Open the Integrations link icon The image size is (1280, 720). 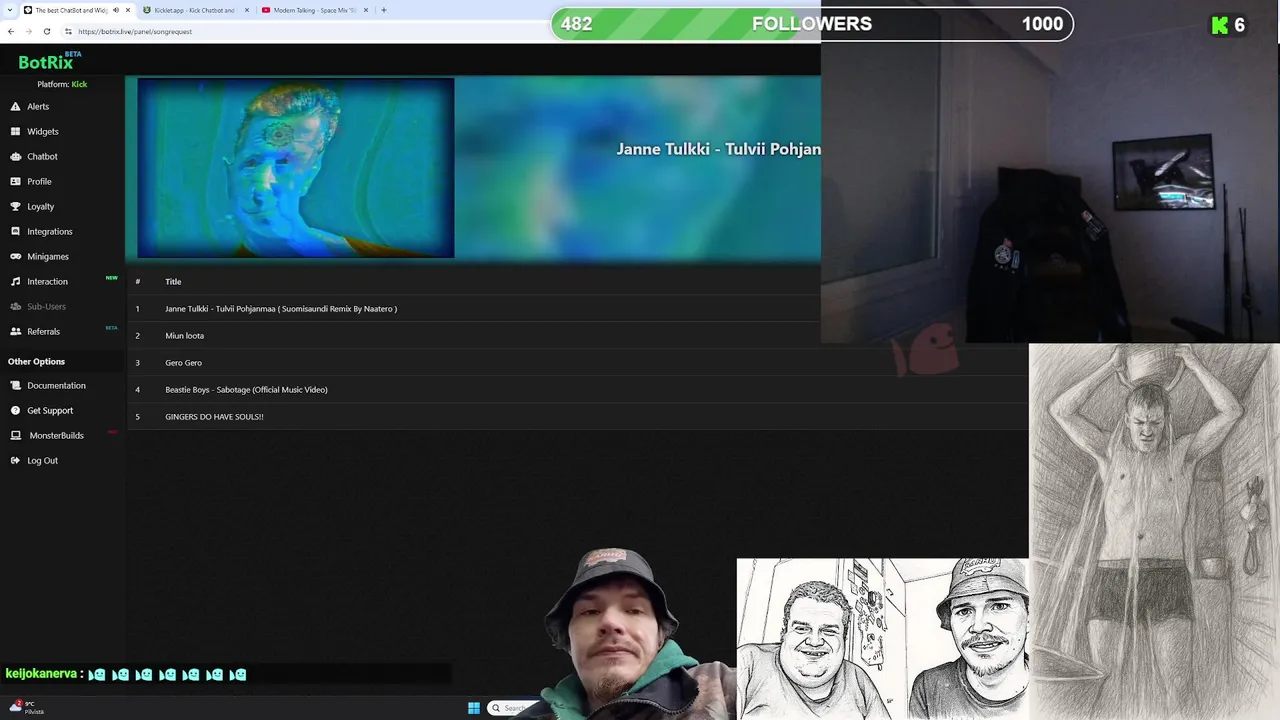[x=16, y=231]
